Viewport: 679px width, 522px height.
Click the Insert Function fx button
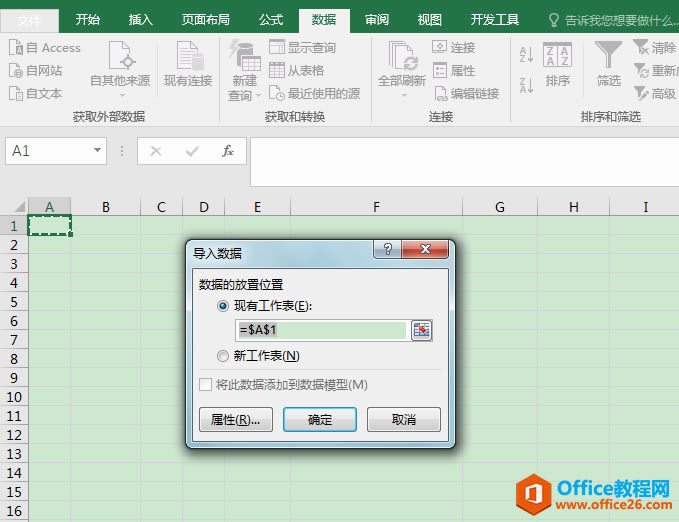click(228, 151)
